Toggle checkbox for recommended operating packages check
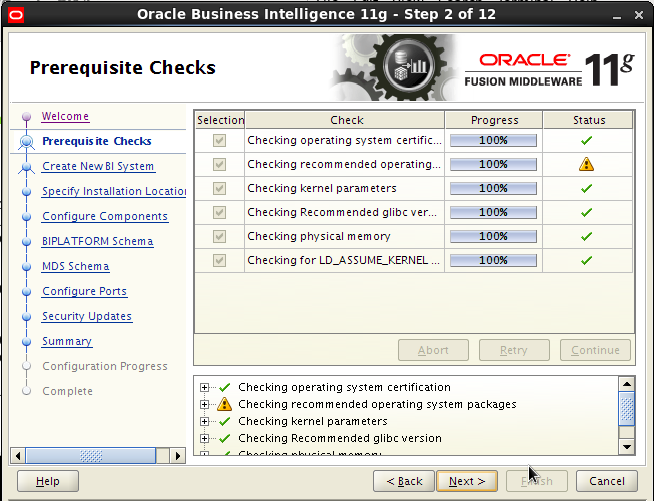Screen dimensions: 654x501 pos(219,164)
